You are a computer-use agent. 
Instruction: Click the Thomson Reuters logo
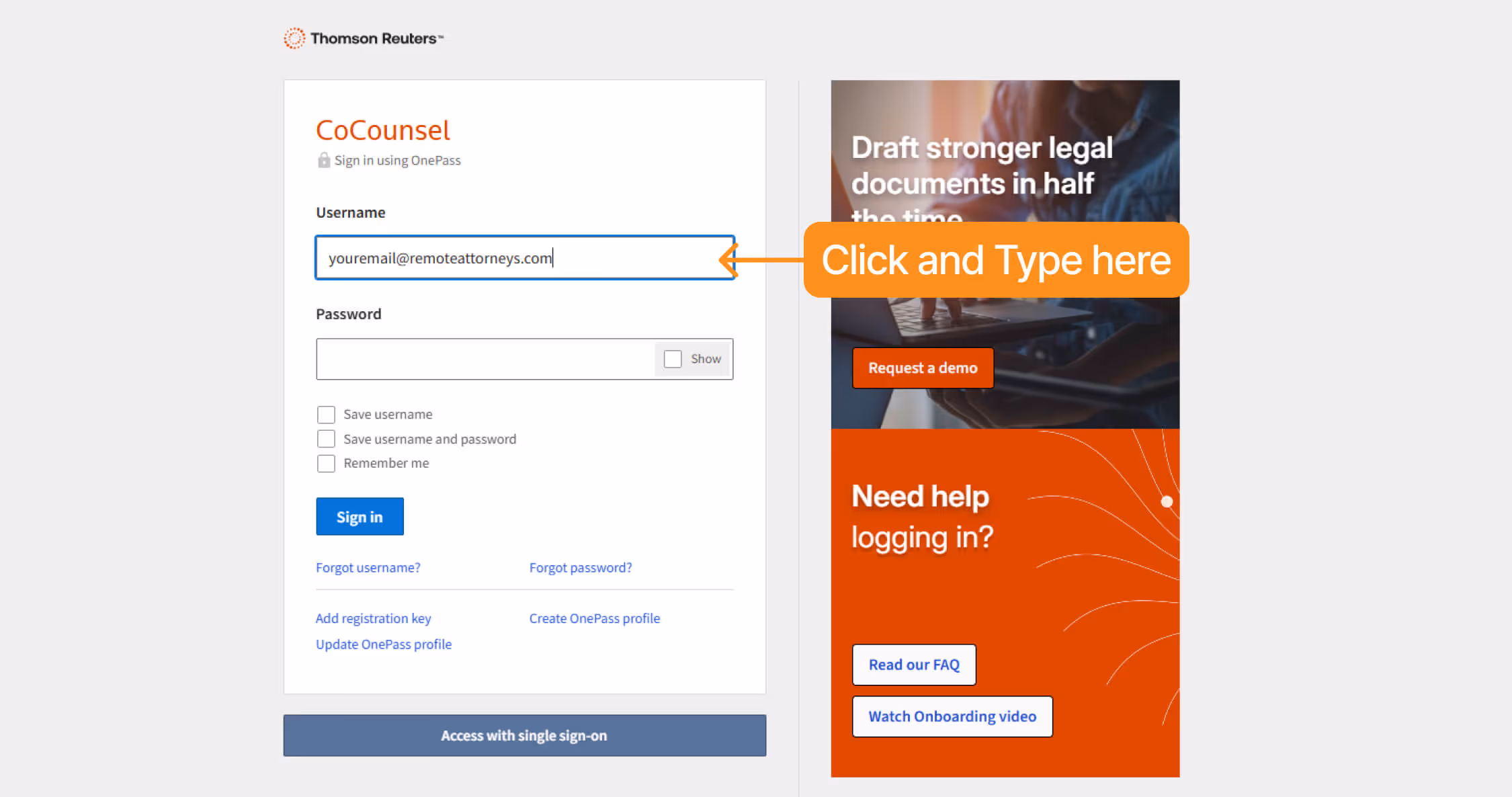pyautogui.click(x=363, y=38)
